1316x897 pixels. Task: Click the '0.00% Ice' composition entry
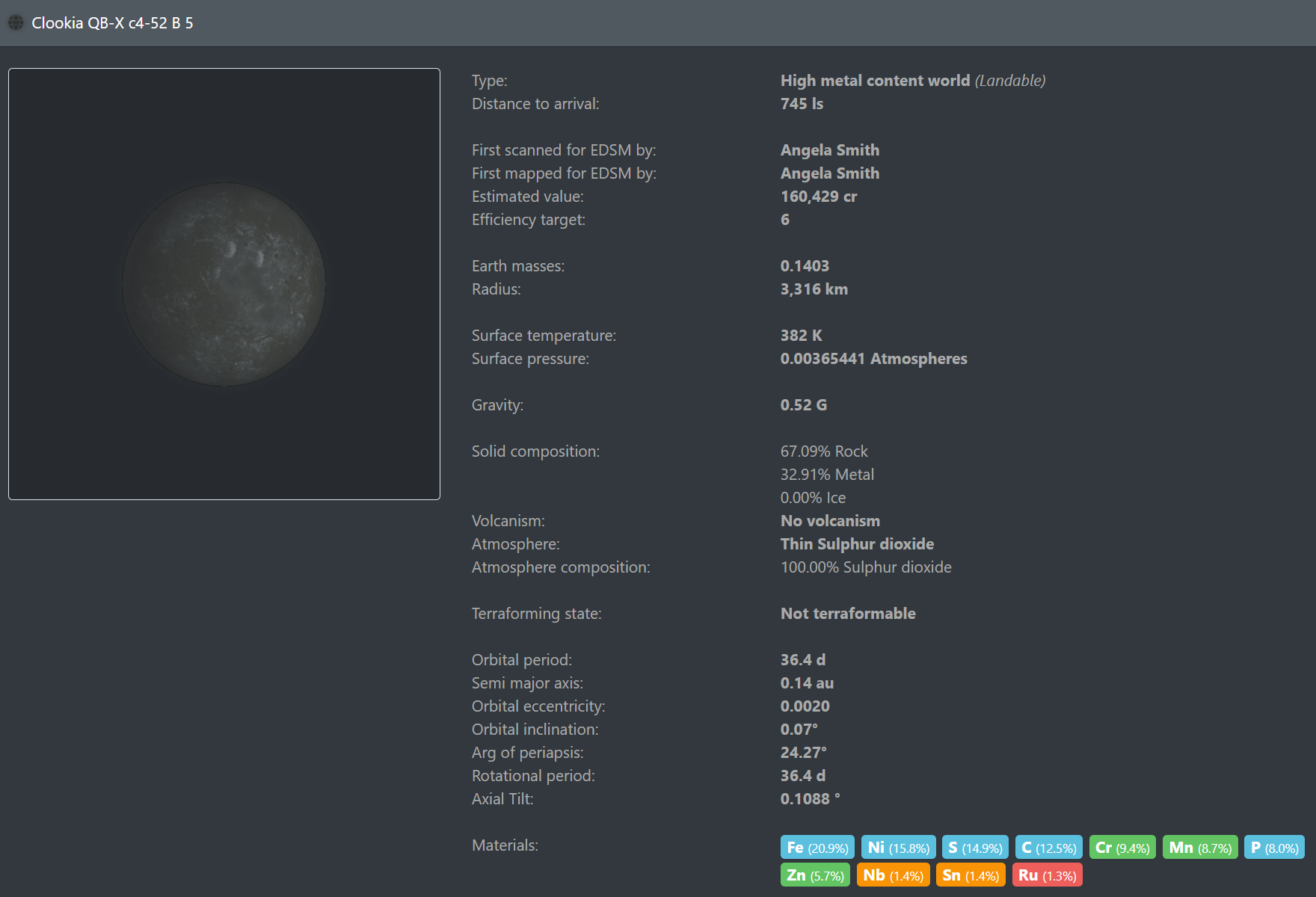813,498
